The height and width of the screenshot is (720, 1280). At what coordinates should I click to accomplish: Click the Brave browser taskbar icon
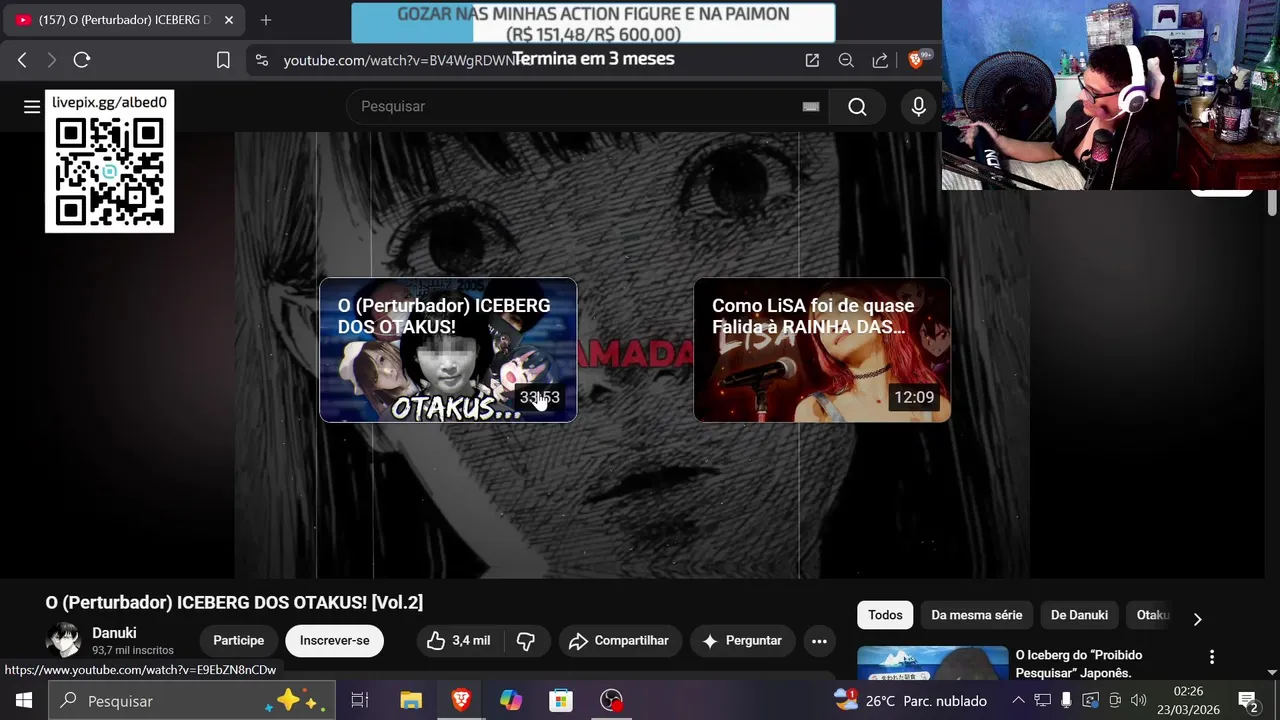click(x=461, y=700)
